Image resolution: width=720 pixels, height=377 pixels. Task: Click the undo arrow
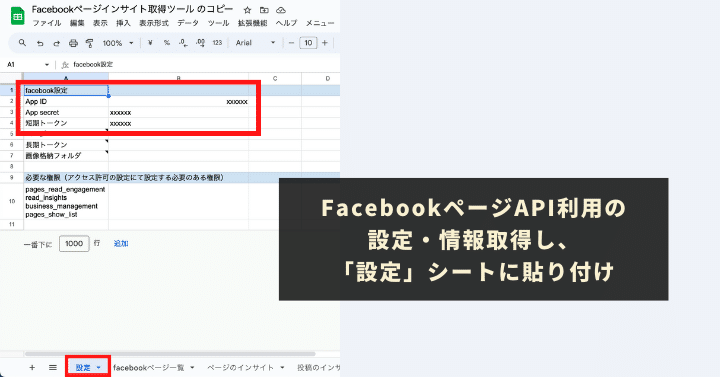(40, 43)
